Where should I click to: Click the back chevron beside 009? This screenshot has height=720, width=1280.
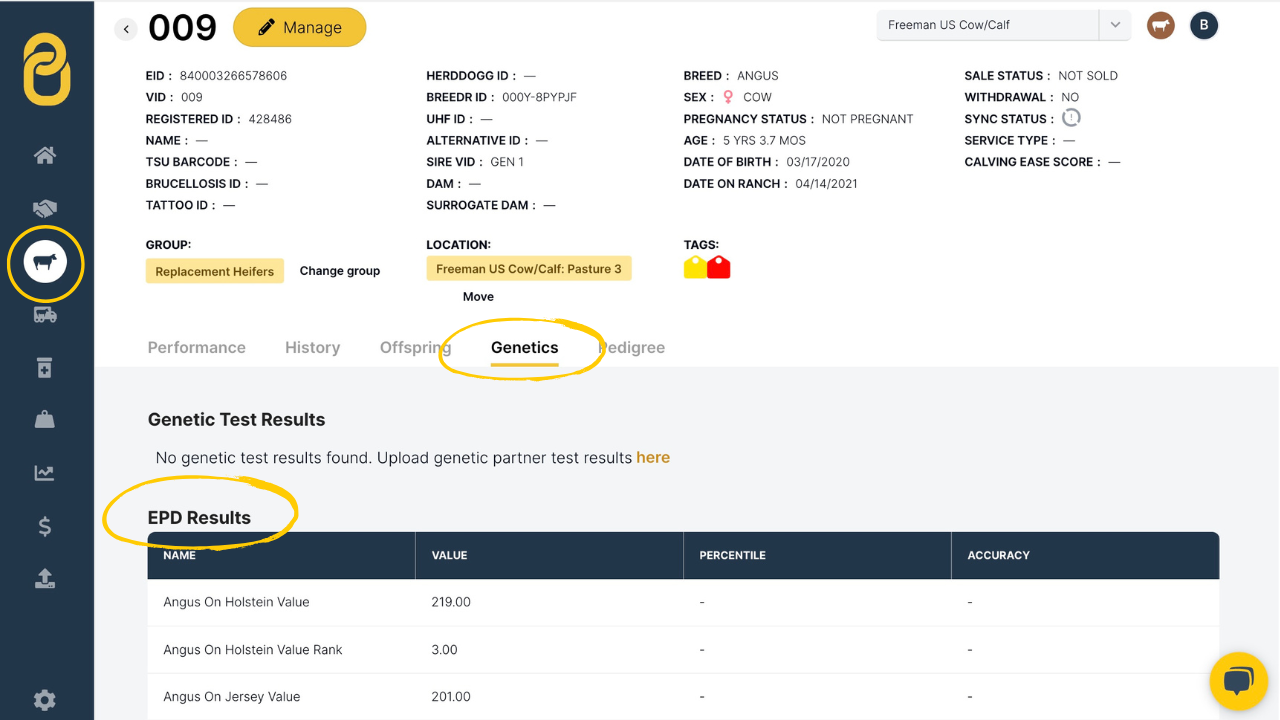(x=126, y=29)
